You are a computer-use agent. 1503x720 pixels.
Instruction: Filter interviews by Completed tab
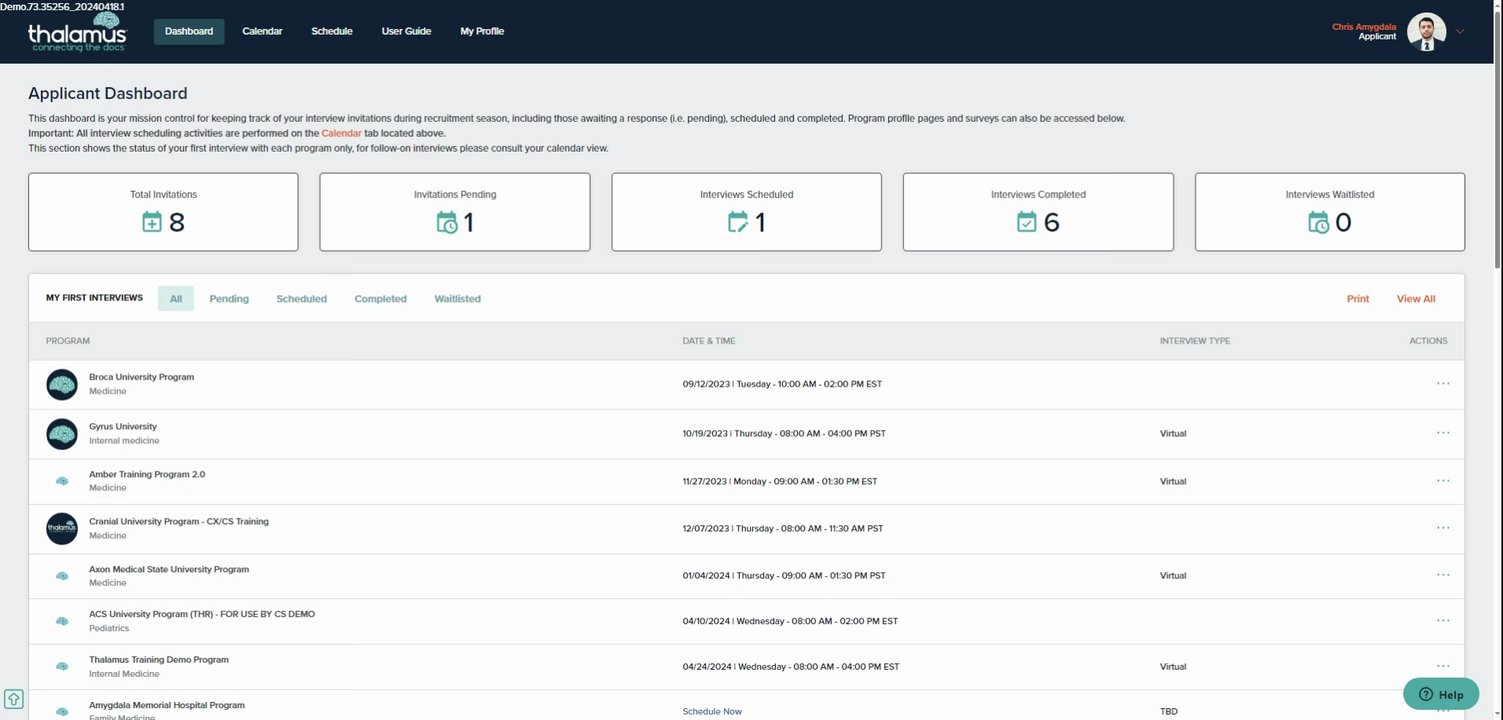click(x=381, y=298)
